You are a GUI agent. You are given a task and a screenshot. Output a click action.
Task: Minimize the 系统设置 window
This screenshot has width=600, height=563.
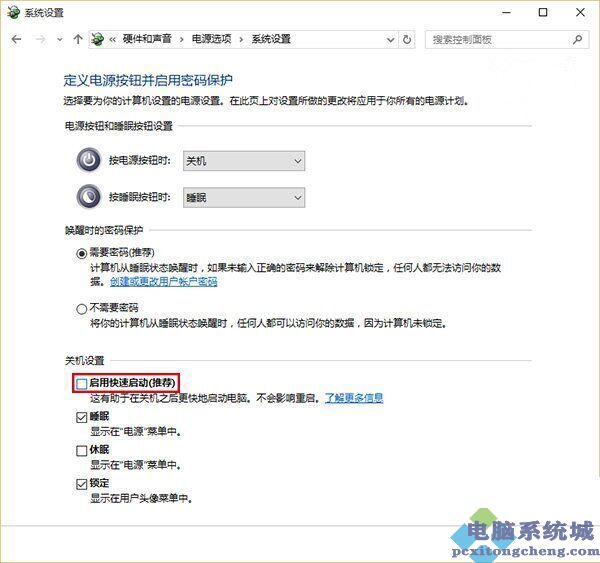[507, 13]
